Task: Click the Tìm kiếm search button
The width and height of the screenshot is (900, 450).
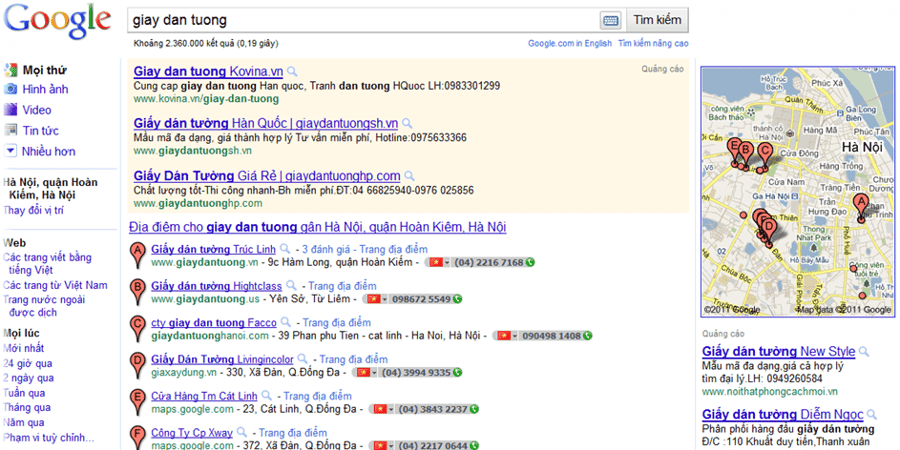Action: [657, 20]
